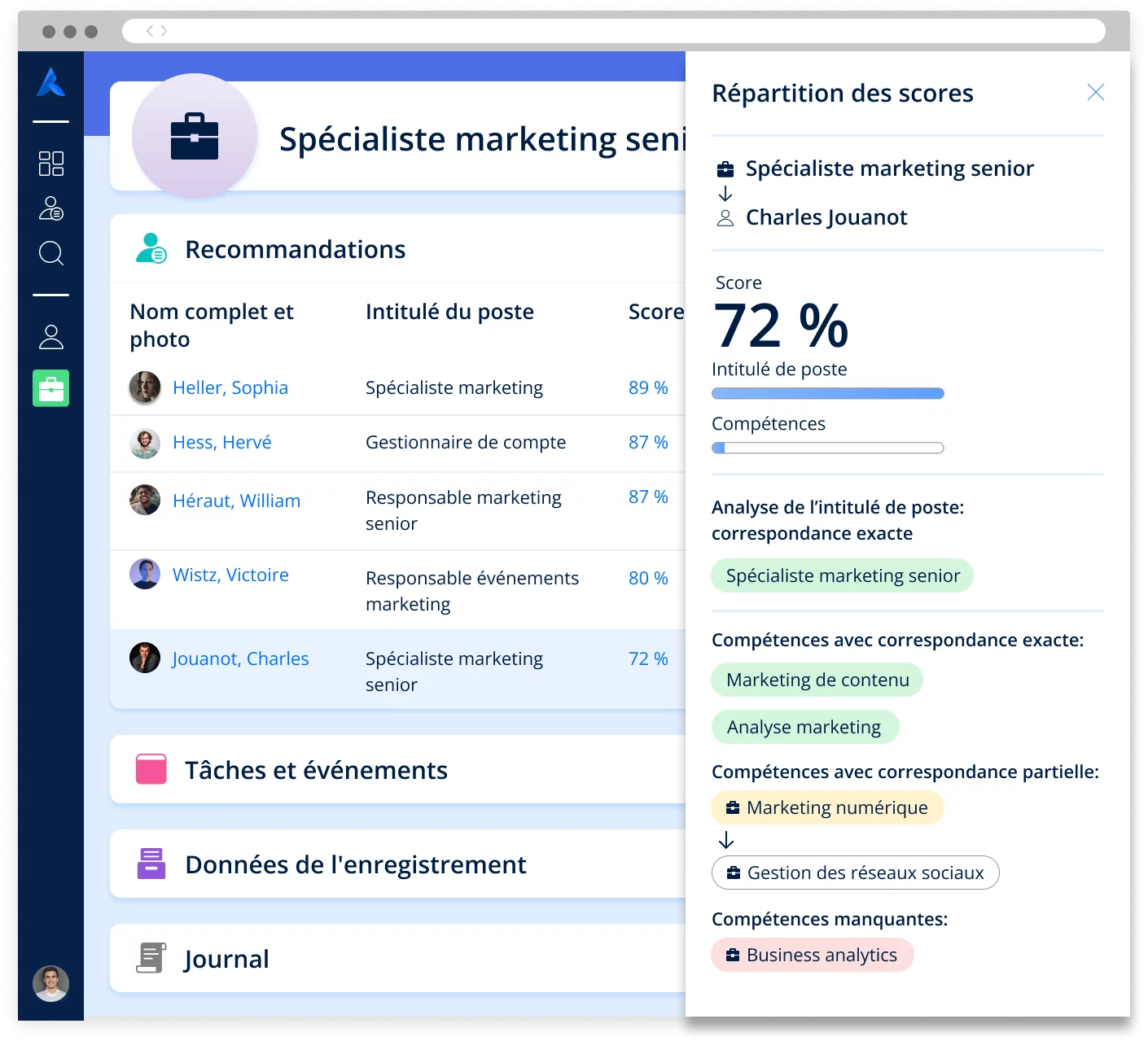Click the pink Tâches et événements calendar icon
Viewport: 1148px width, 1041px height.
(x=151, y=769)
